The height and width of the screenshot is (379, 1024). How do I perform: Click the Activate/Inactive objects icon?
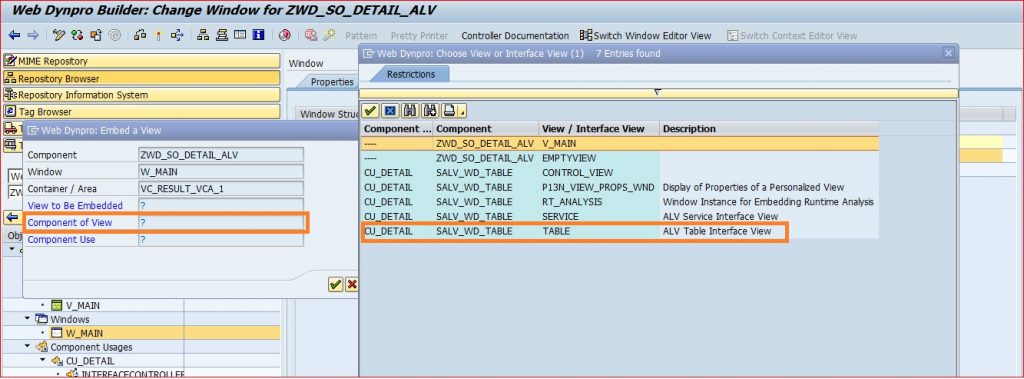[77, 35]
